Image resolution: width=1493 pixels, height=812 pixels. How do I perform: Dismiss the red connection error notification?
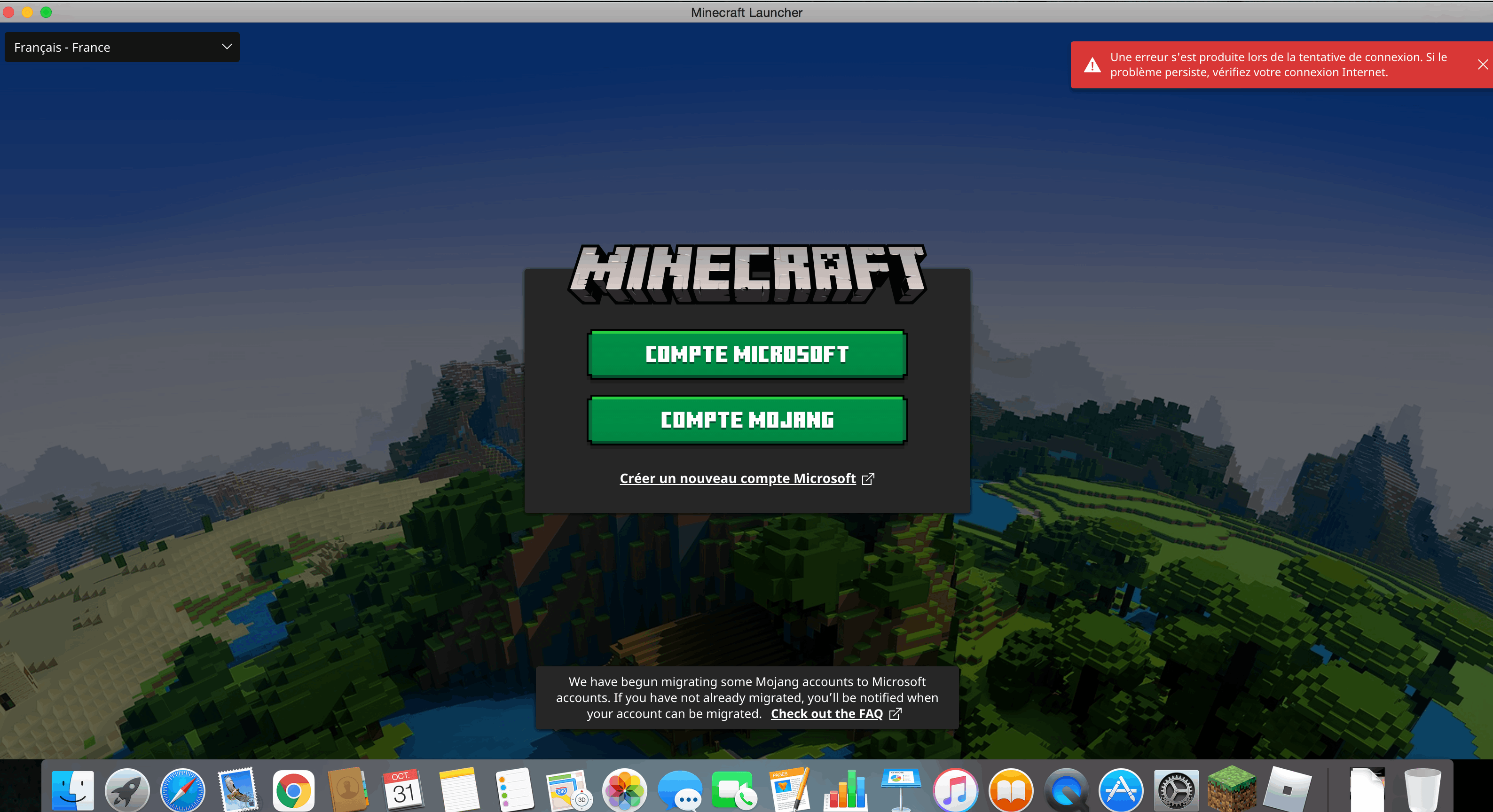tap(1483, 64)
